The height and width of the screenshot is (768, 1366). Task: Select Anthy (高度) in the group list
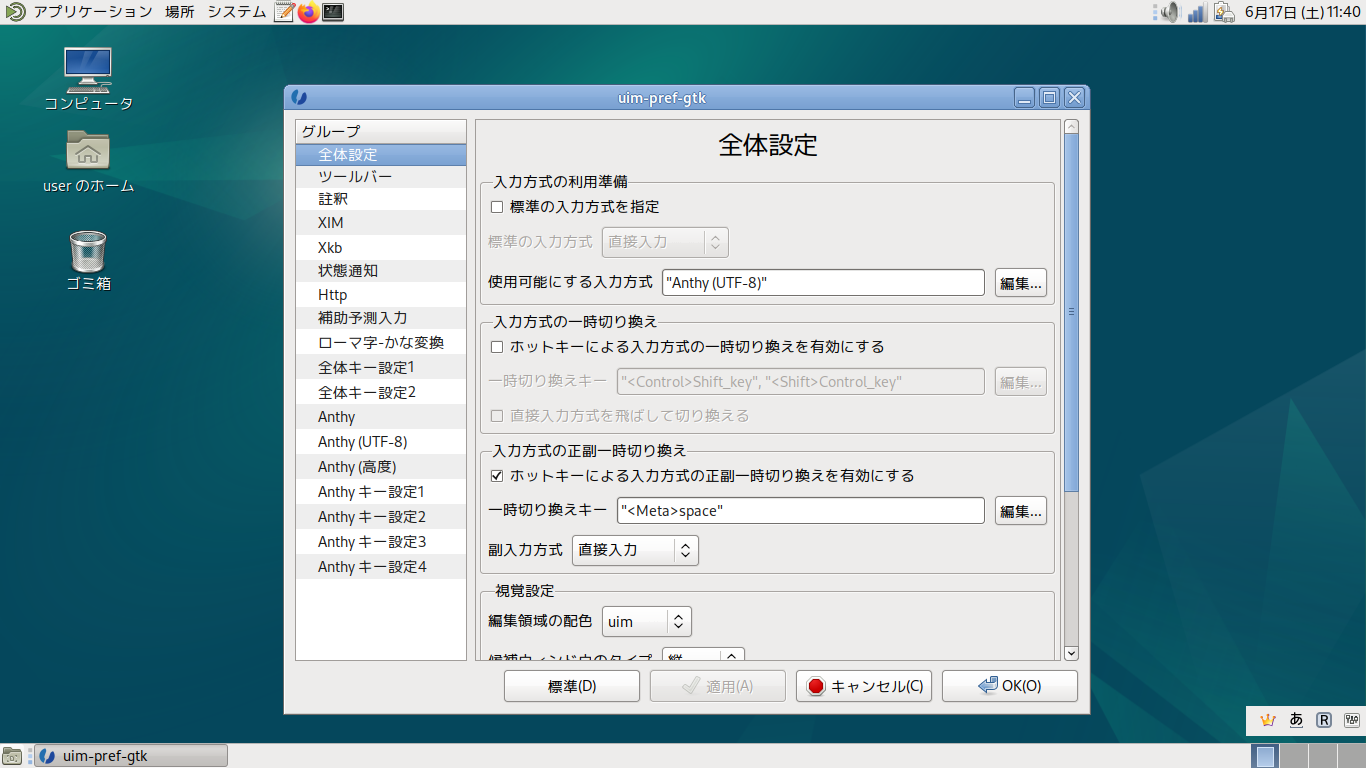click(381, 467)
